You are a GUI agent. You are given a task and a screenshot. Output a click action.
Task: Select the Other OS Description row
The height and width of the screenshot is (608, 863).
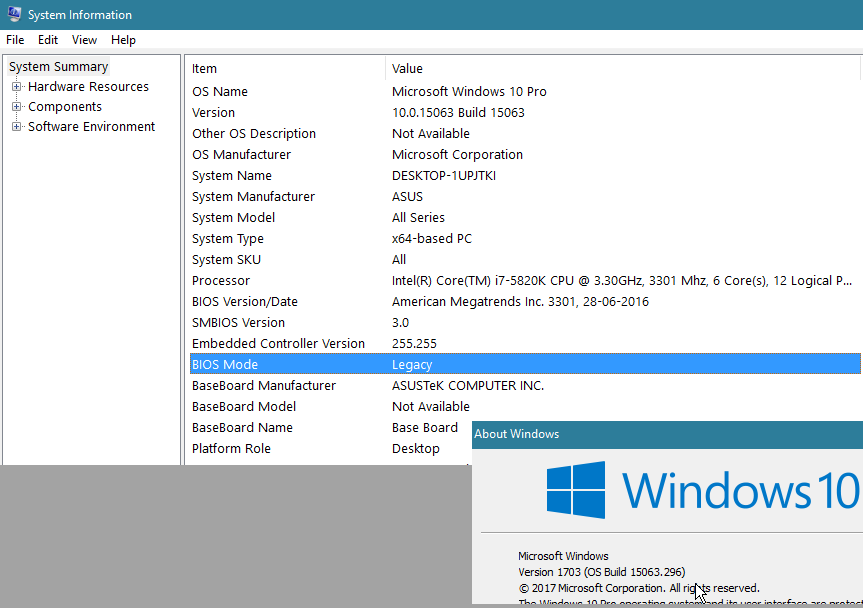click(525, 133)
